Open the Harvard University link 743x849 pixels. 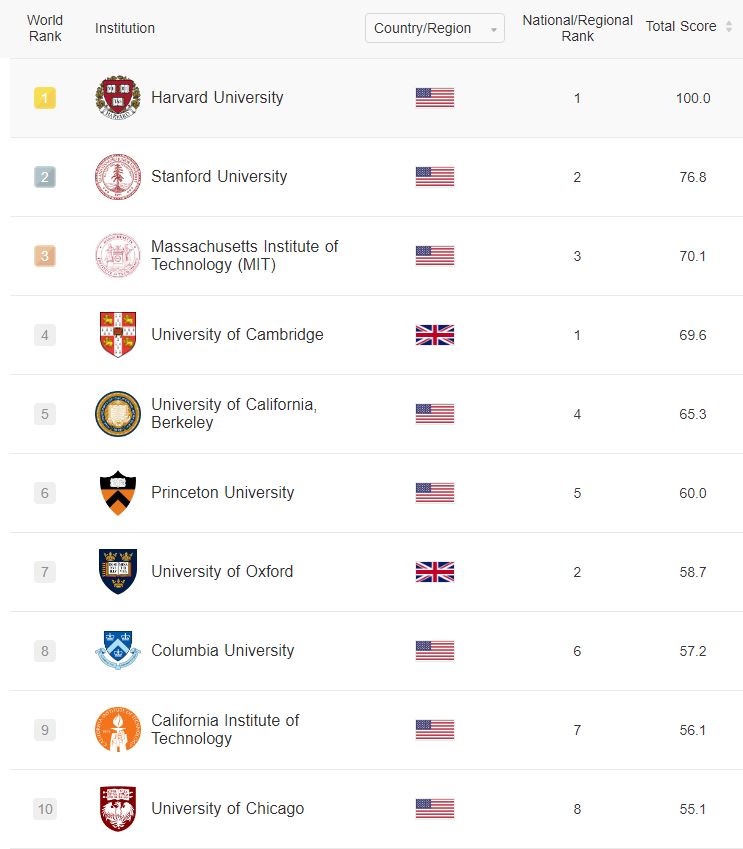click(x=217, y=98)
